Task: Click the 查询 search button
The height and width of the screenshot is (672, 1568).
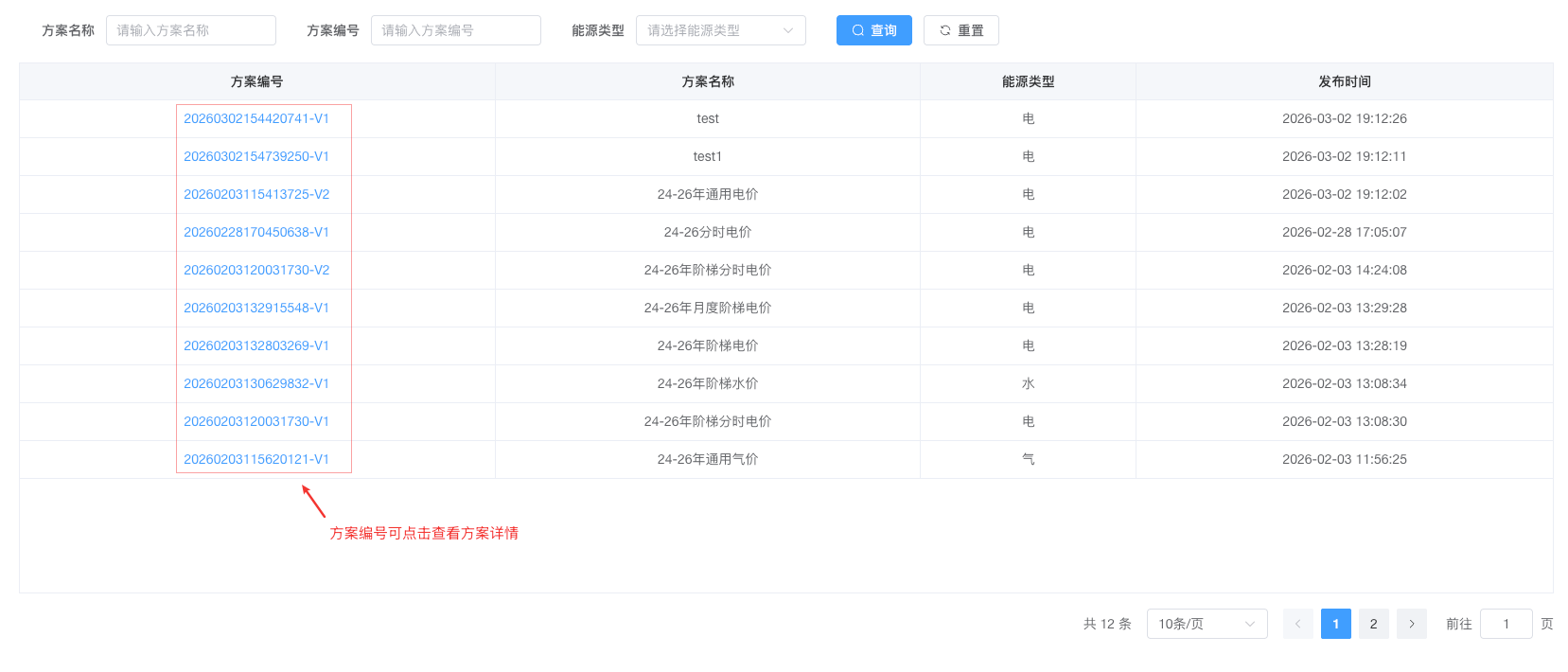Action: coord(873,30)
